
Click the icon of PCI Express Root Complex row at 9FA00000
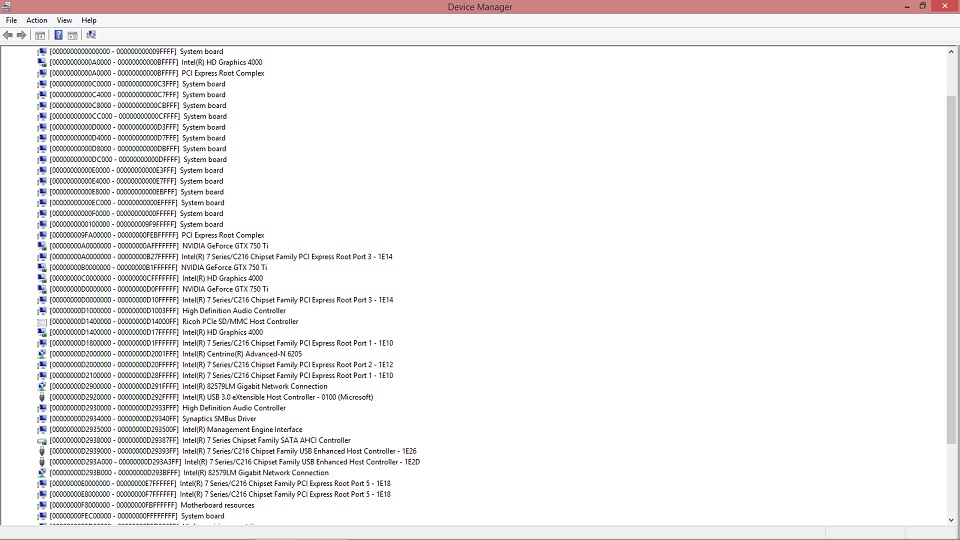pyautogui.click(x=42, y=235)
